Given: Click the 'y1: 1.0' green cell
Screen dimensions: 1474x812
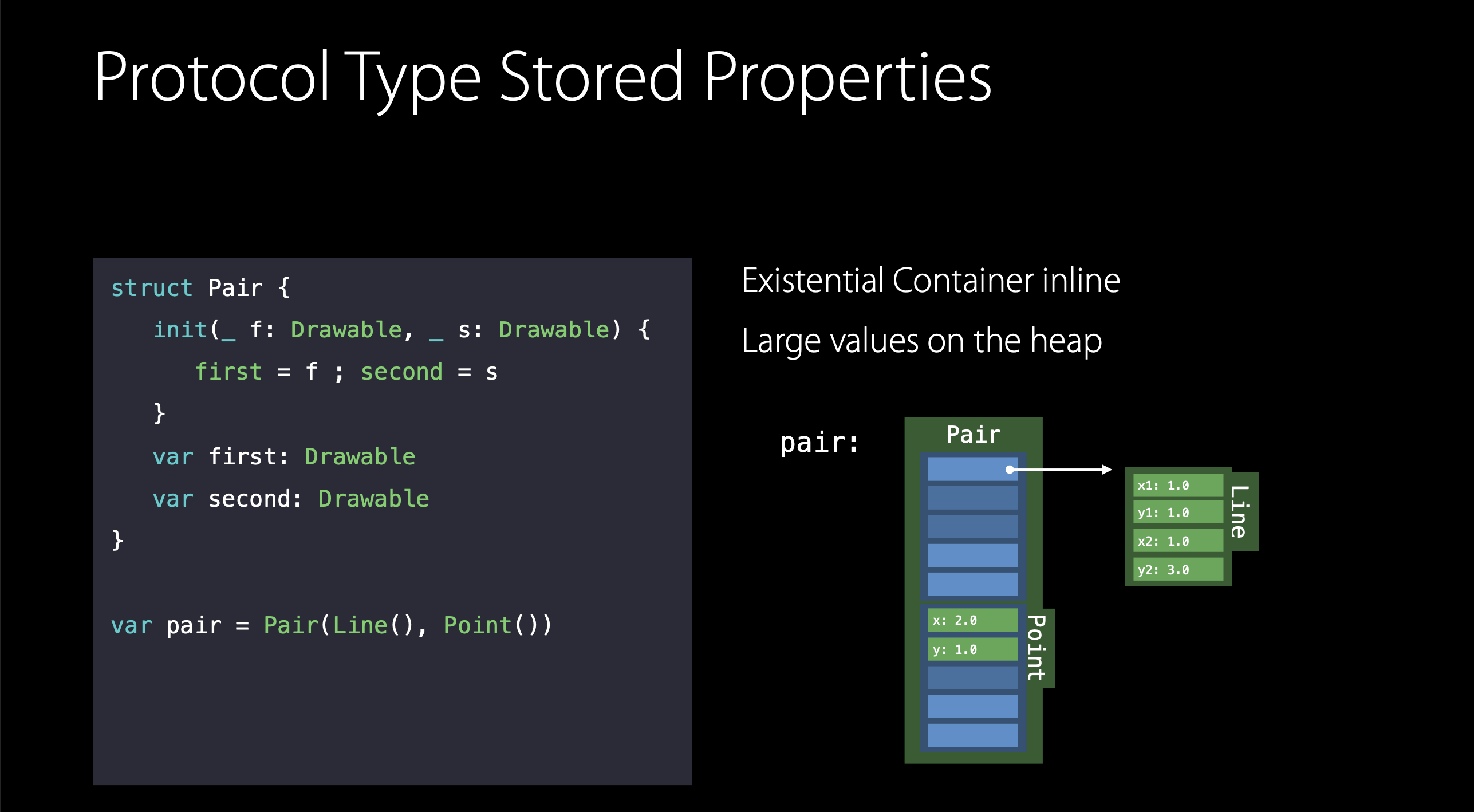Looking at the screenshot, I should (x=1177, y=513).
